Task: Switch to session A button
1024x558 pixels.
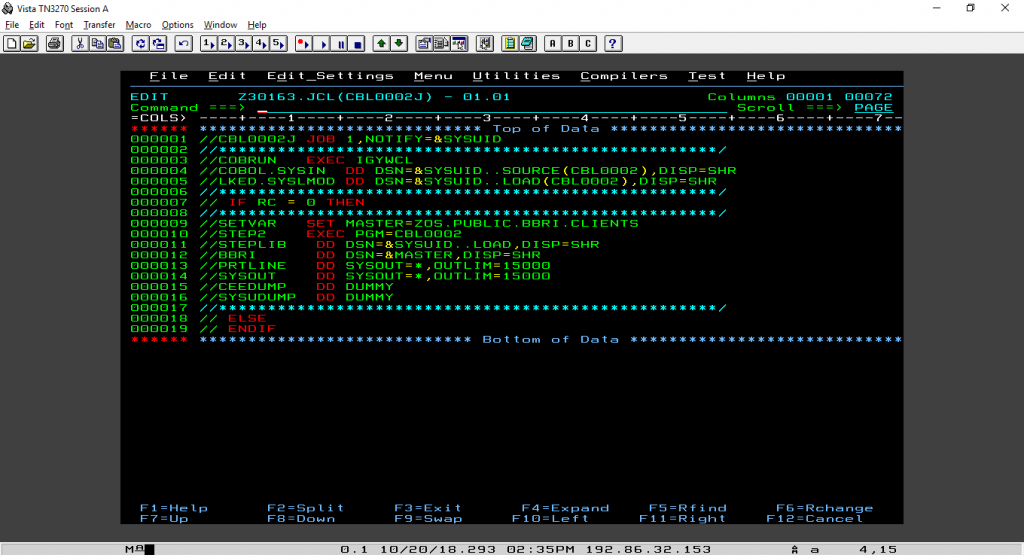Action: (552, 44)
